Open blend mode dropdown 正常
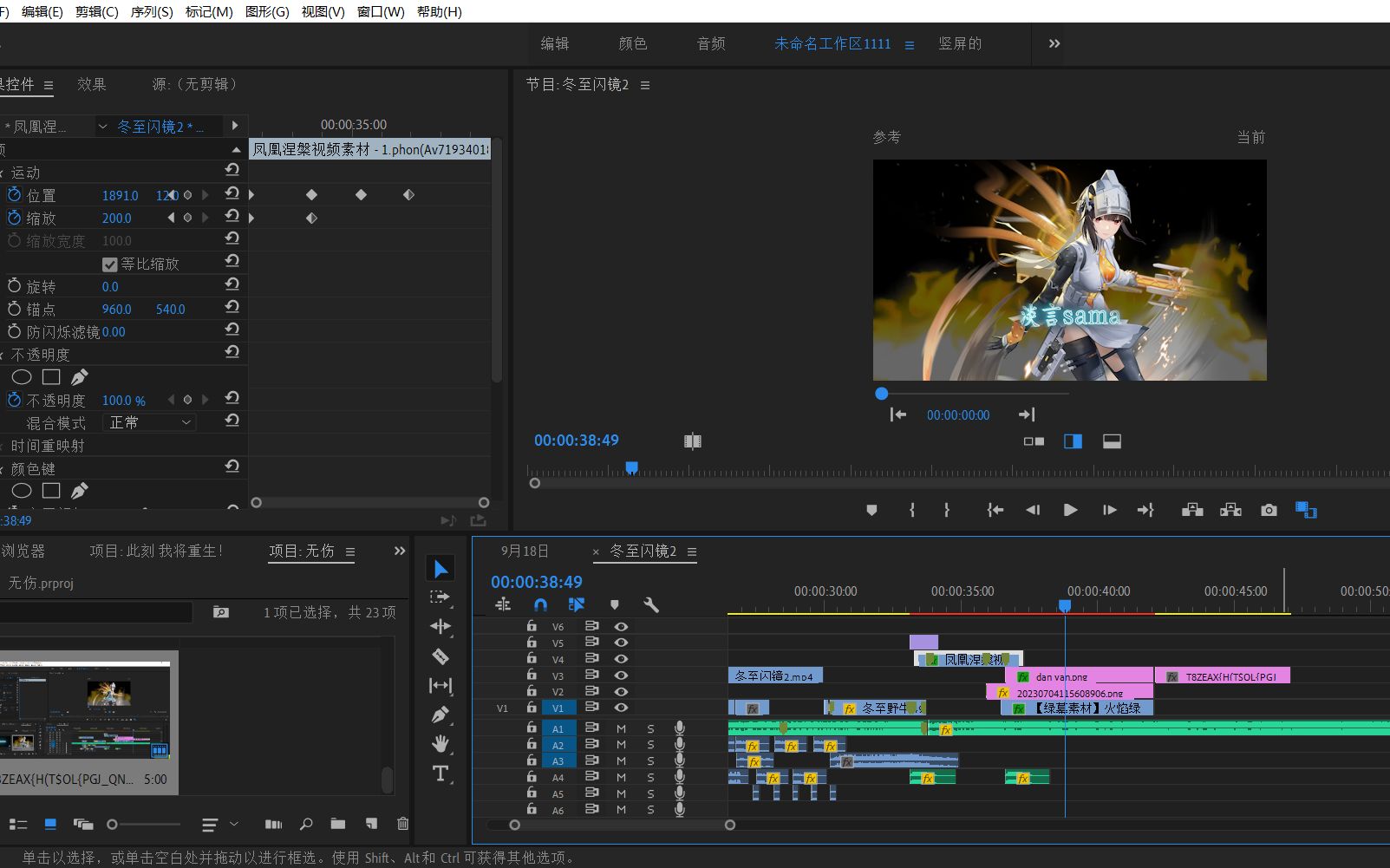 pos(149,422)
